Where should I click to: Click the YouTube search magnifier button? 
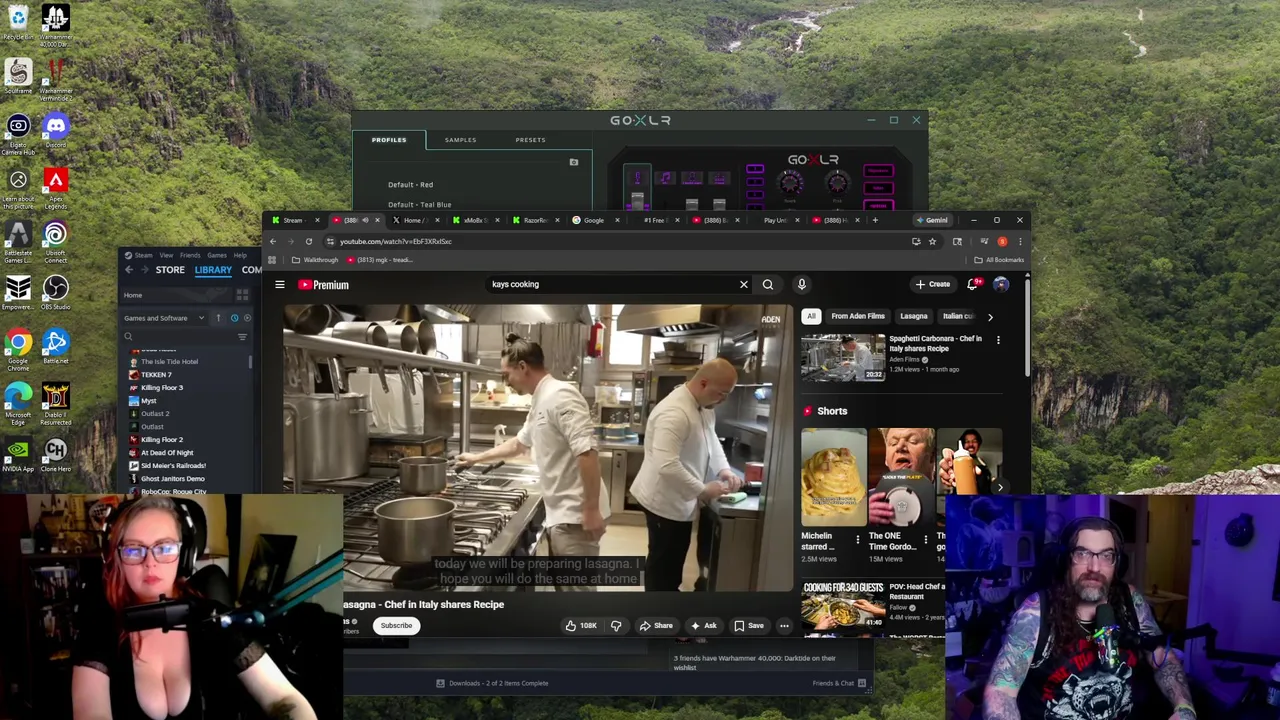tap(767, 285)
